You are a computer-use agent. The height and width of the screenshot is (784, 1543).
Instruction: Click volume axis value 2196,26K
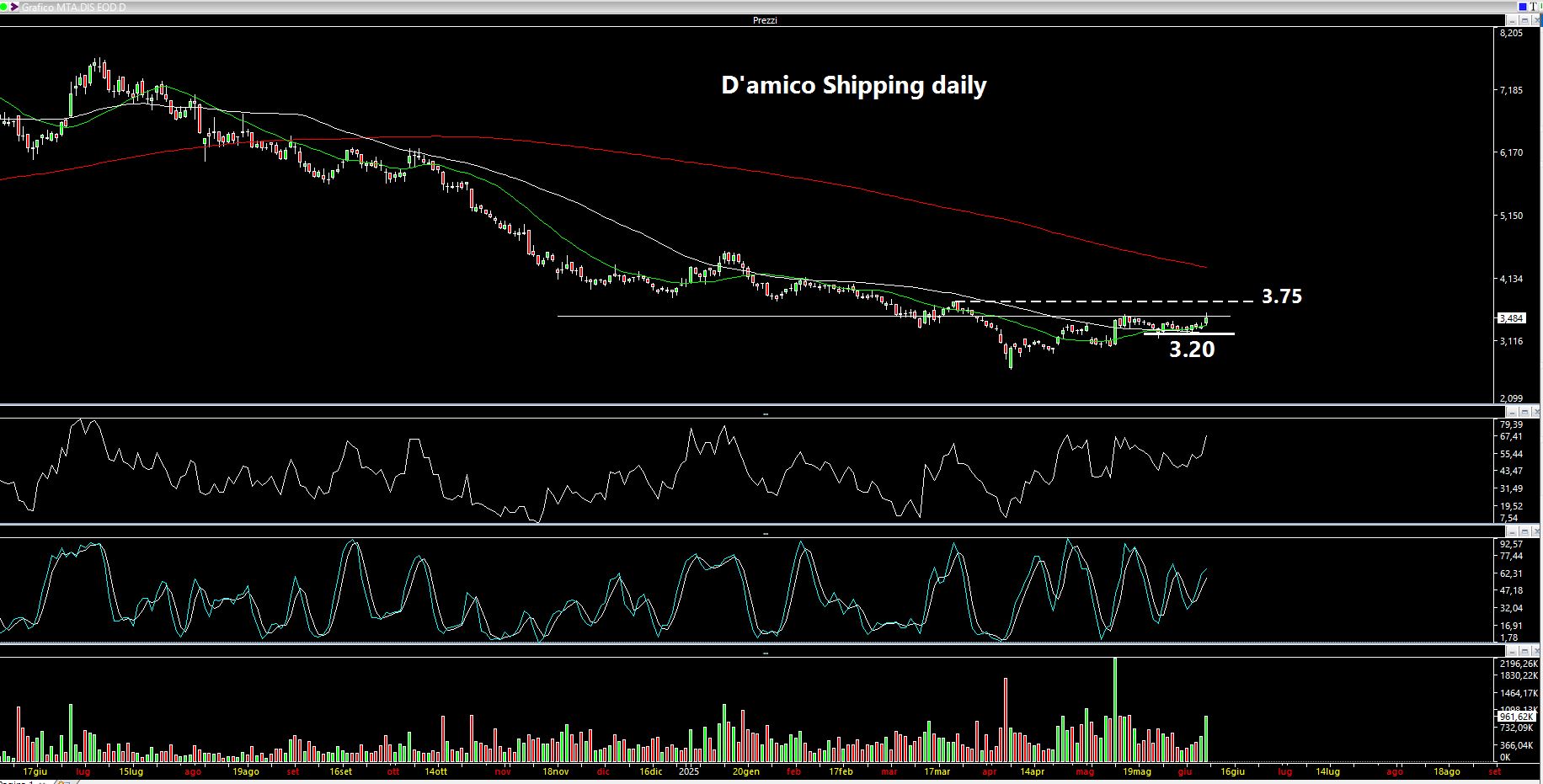click(x=1518, y=664)
